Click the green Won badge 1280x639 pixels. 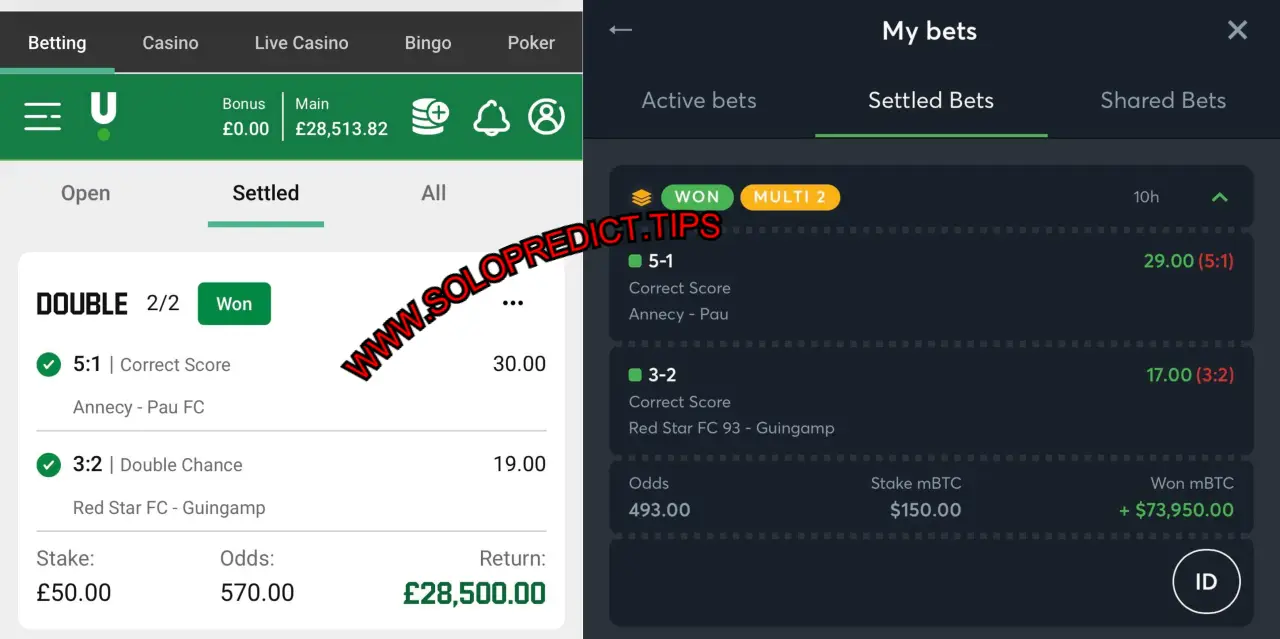pyautogui.click(x=234, y=304)
